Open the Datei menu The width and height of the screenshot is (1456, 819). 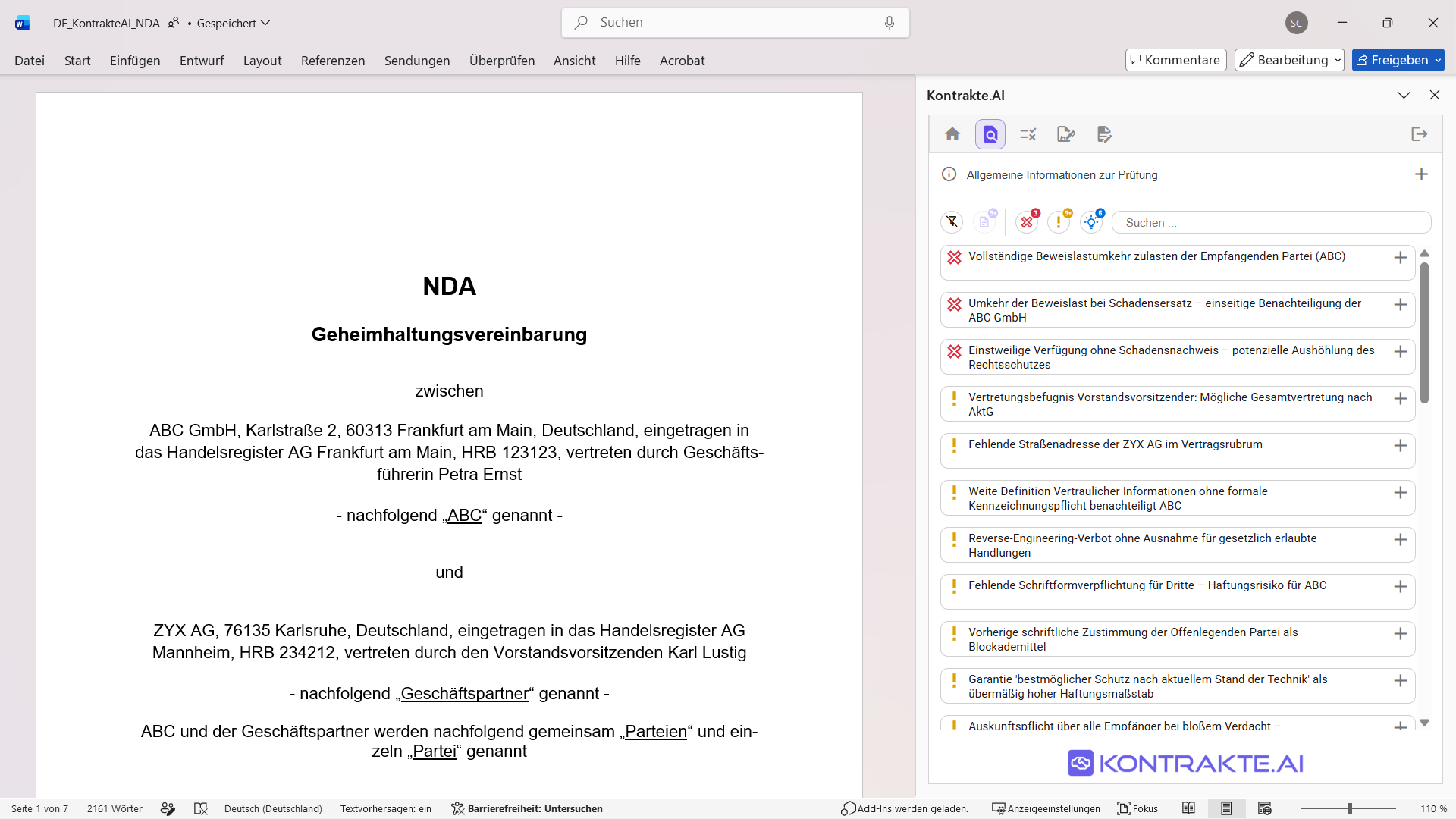pos(30,61)
